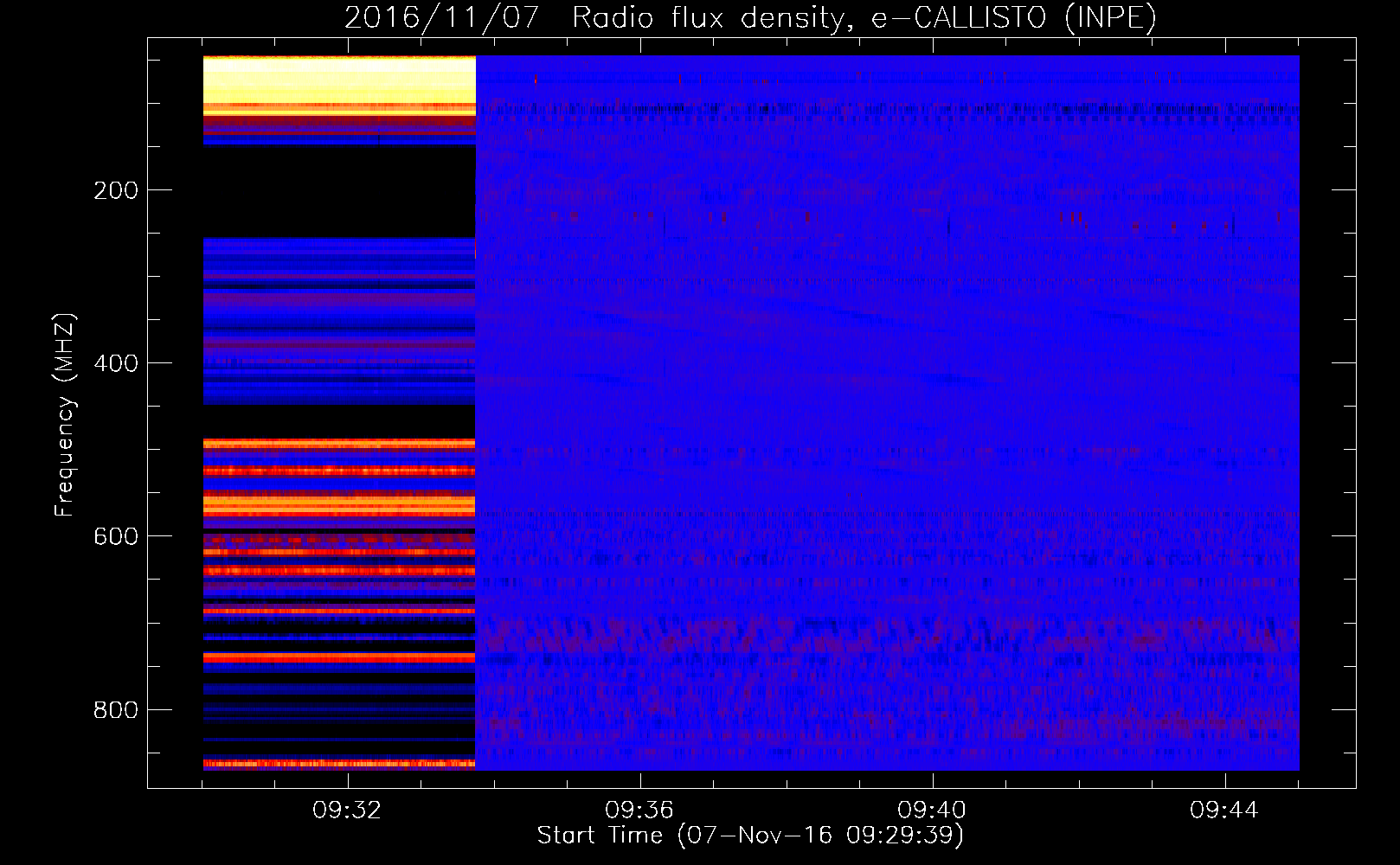Click the 600 frequency tick label

116,536
